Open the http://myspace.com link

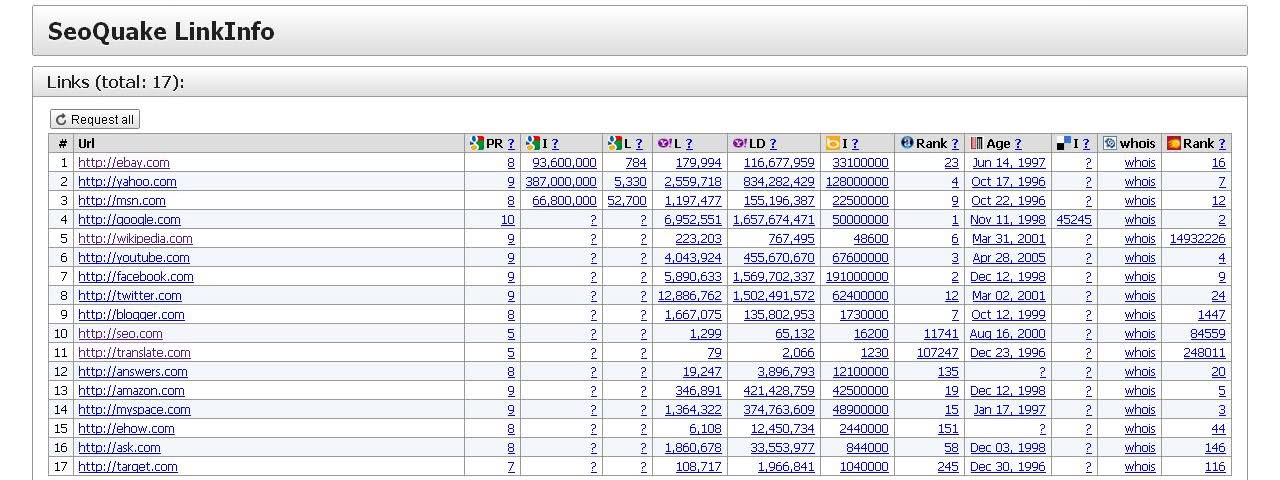[134, 410]
